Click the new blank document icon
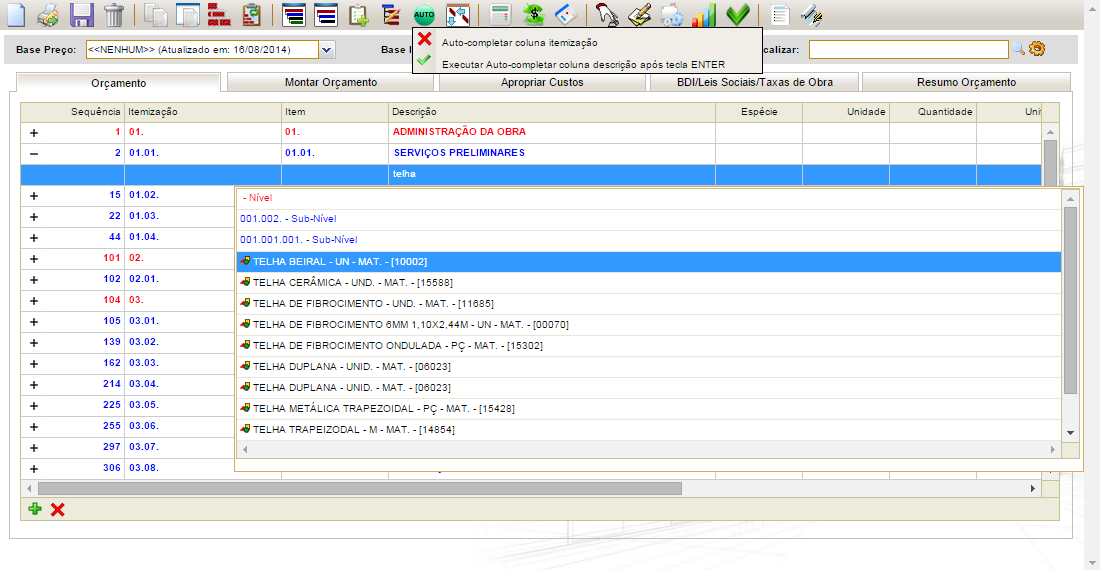 tap(15, 15)
